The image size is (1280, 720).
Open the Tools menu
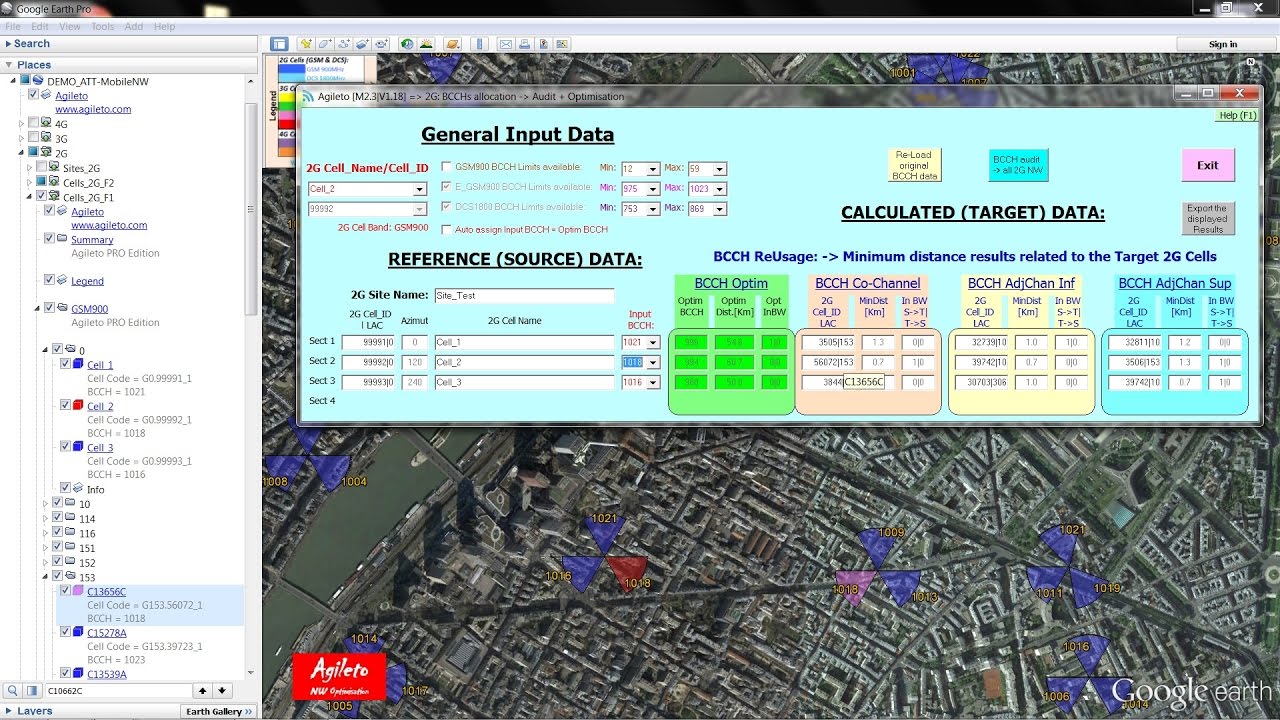pos(103,26)
